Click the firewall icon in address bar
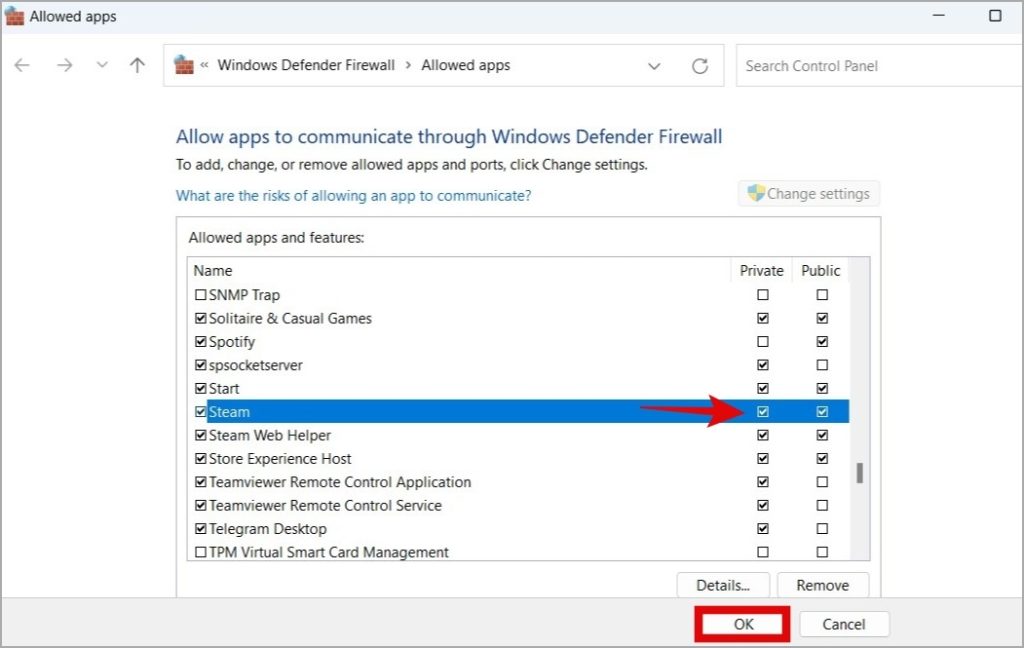Viewport: 1024px width, 648px height. click(184, 65)
